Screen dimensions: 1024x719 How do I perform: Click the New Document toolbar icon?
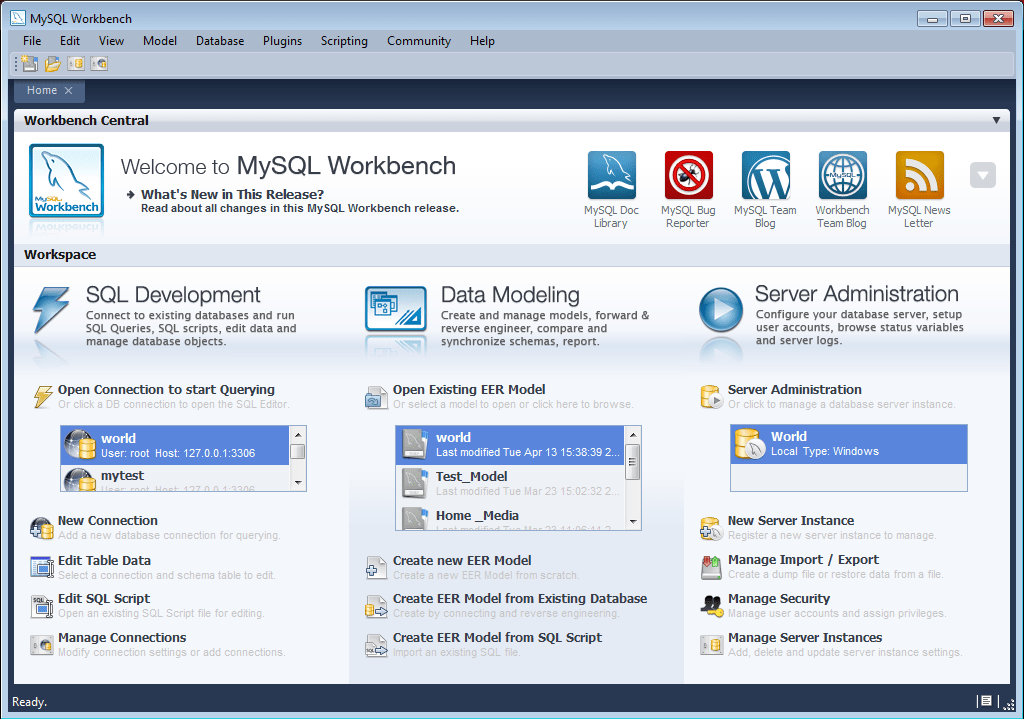tap(25, 63)
